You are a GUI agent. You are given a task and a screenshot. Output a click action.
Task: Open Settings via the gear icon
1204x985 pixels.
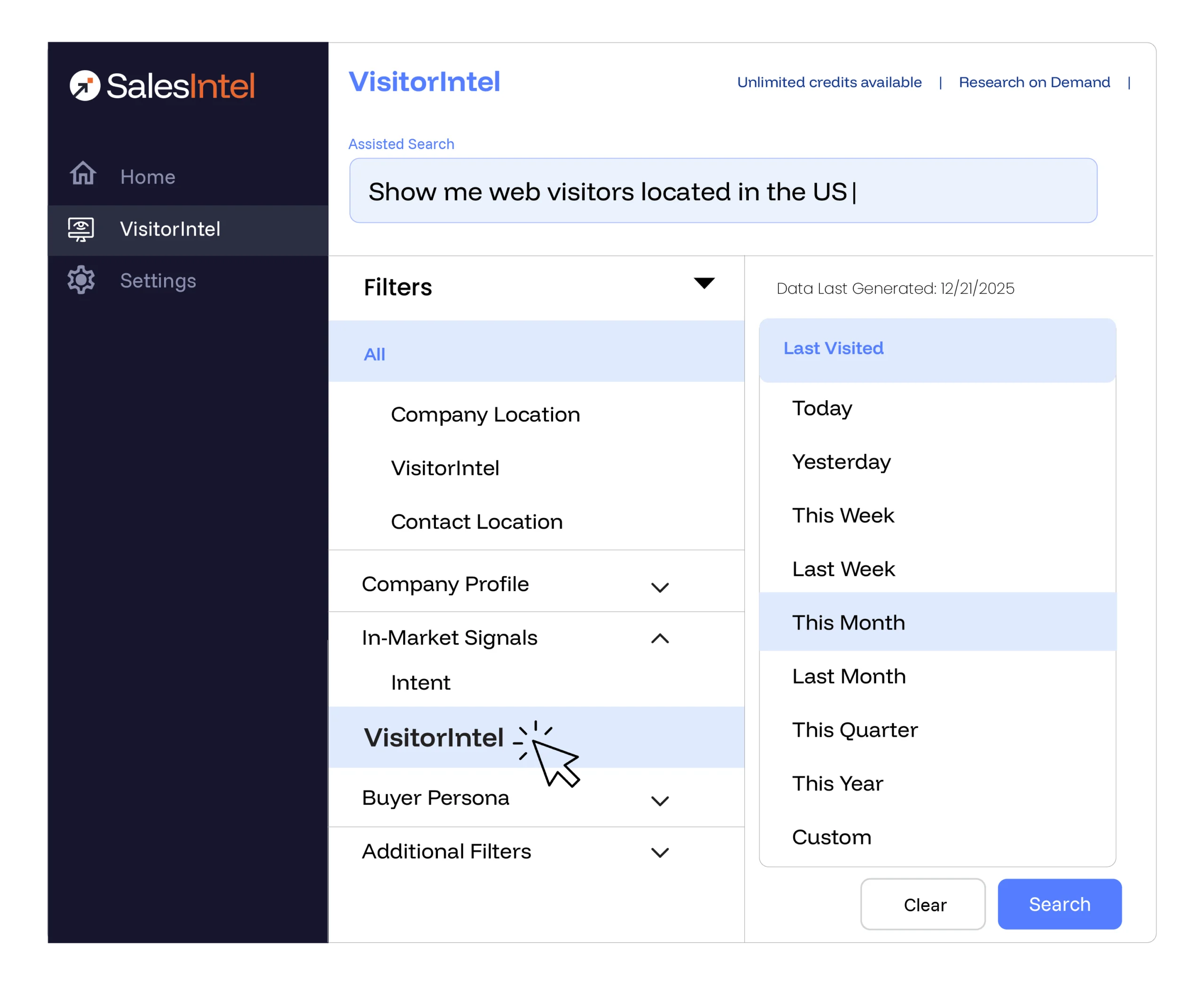[x=81, y=280]
